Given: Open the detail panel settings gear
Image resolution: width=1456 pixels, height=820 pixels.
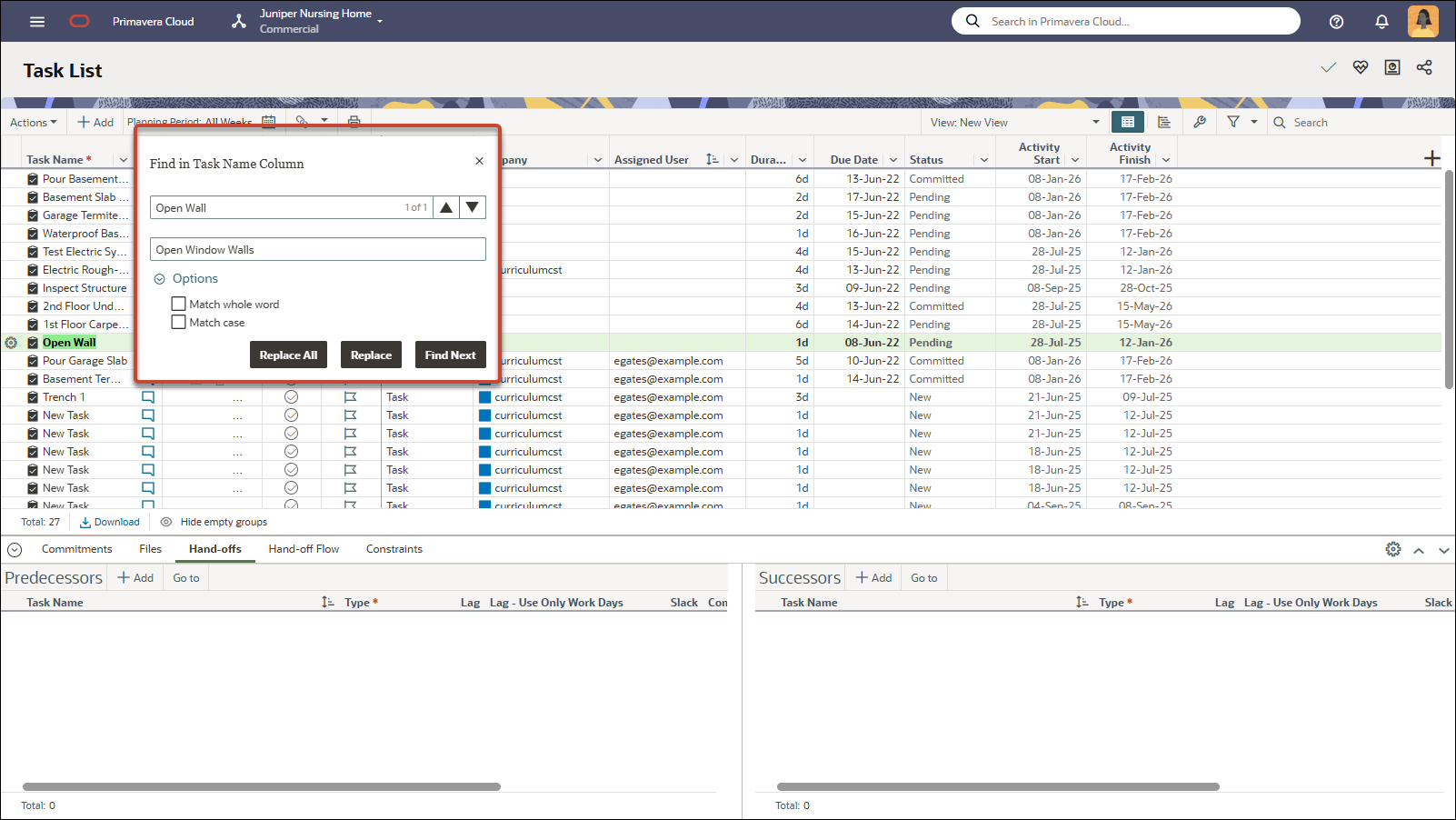Looking at the screenshot, I should (x=1393, y=549).
